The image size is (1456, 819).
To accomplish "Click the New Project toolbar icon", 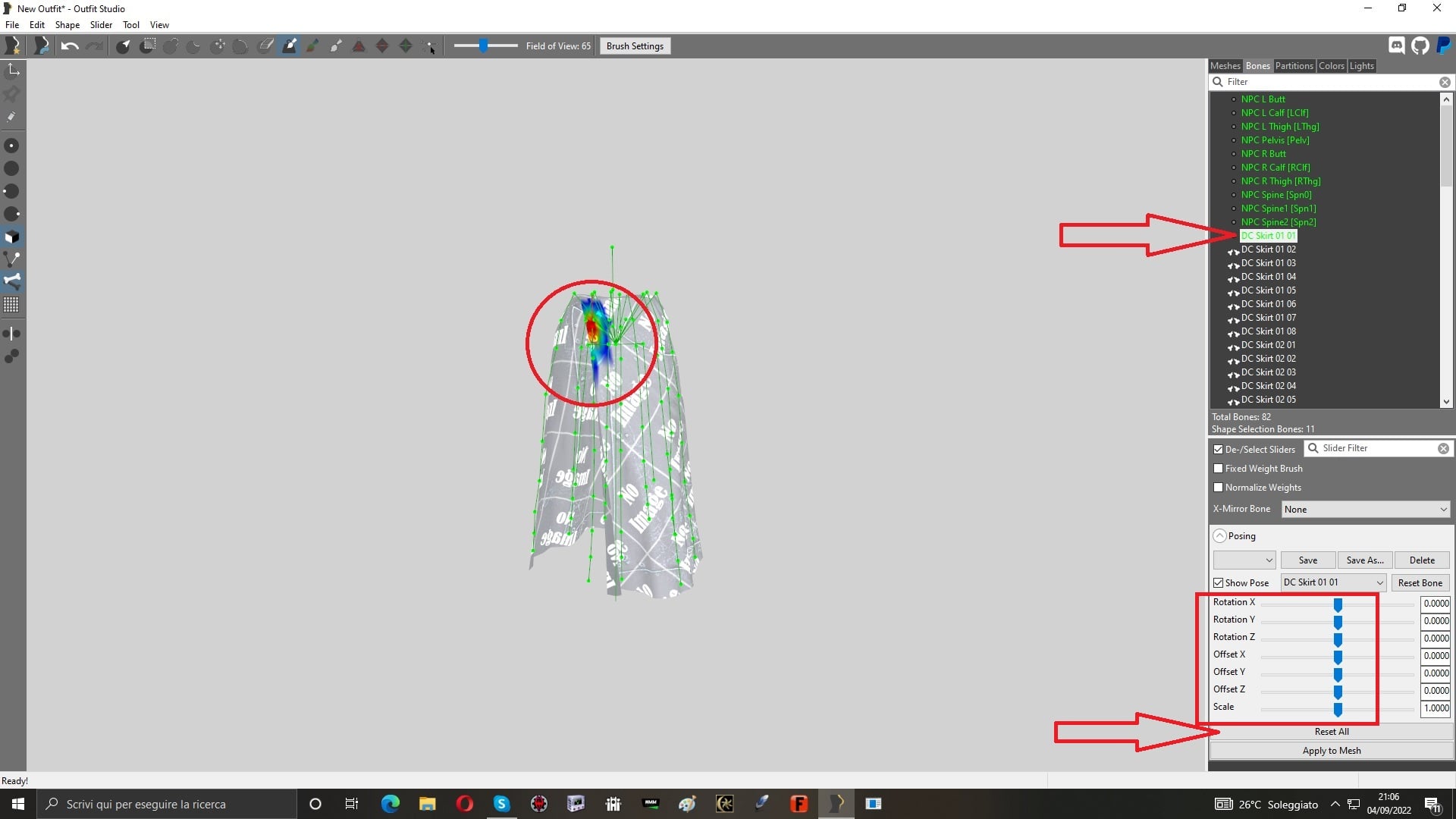I will (x=12, y=46).
